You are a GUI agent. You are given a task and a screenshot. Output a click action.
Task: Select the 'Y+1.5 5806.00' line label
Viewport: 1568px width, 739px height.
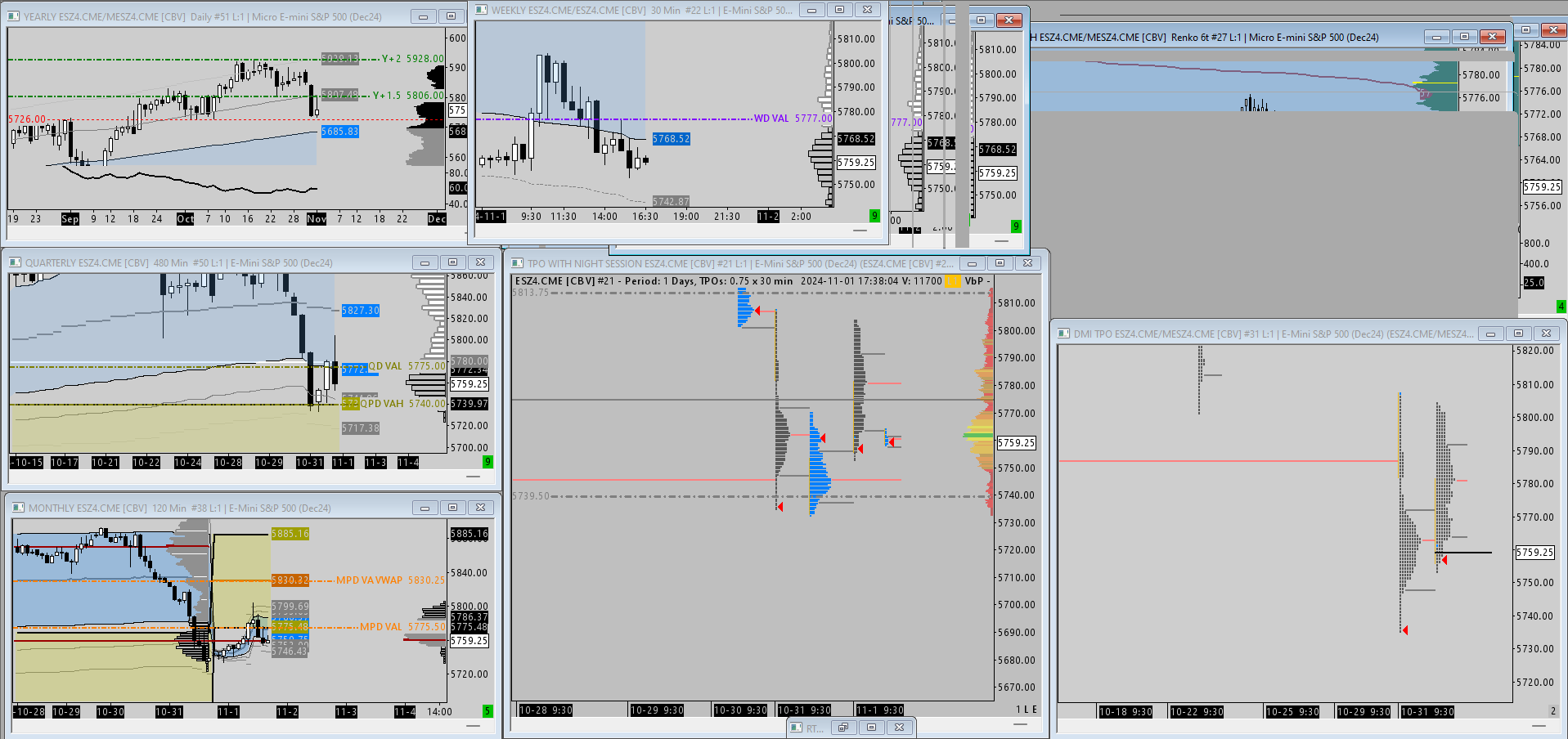coord(409,96)
